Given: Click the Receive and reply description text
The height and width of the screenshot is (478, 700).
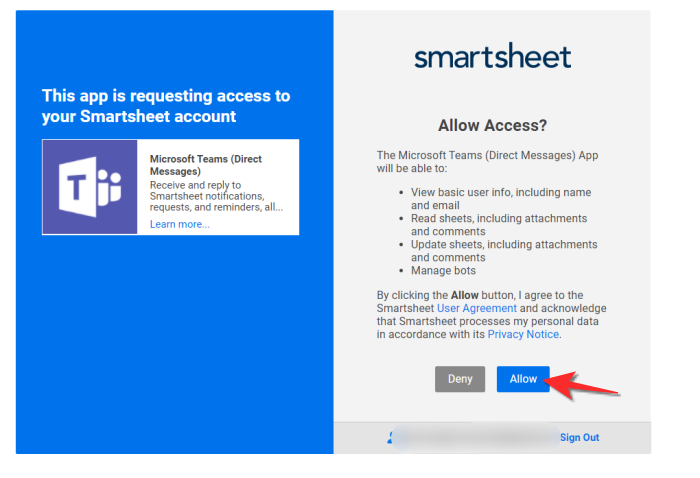Looking at the screenshot, I should point(216,196).
